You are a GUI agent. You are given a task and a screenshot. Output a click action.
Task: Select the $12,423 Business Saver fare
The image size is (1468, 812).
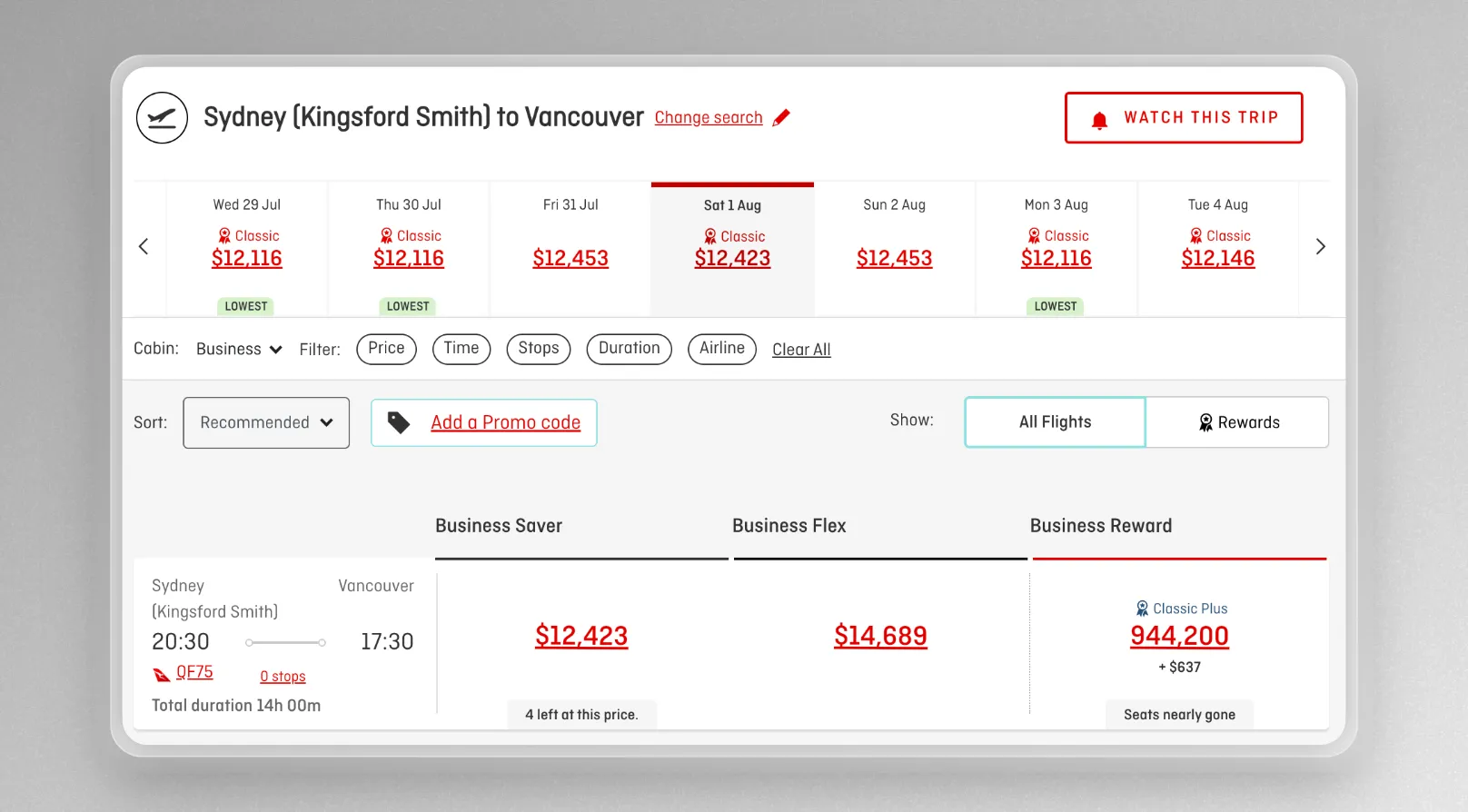click(581, 636)
